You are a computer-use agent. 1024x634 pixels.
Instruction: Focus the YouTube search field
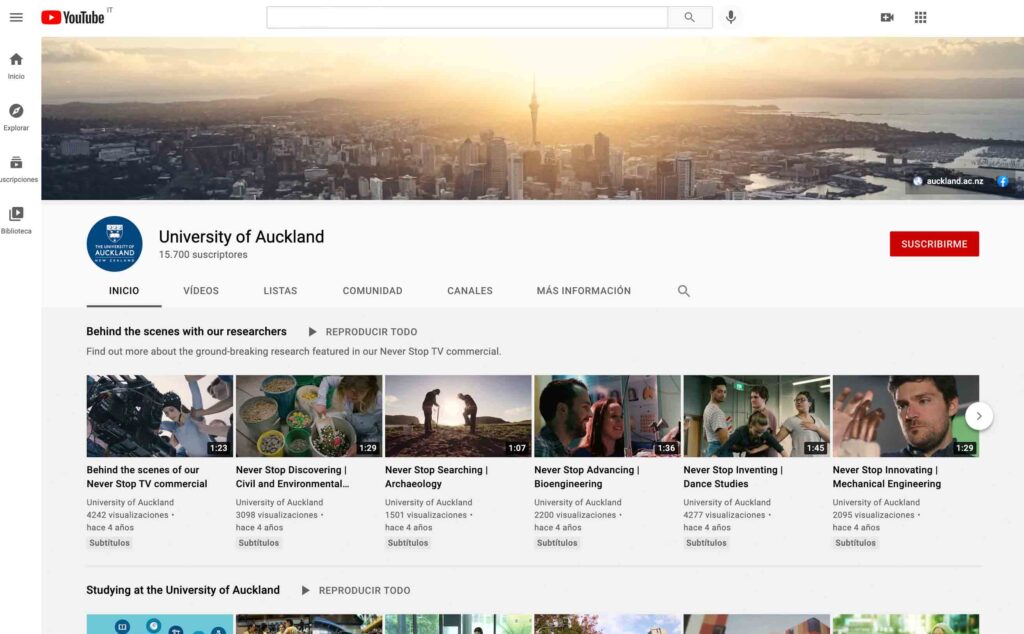tap(467, 18)
